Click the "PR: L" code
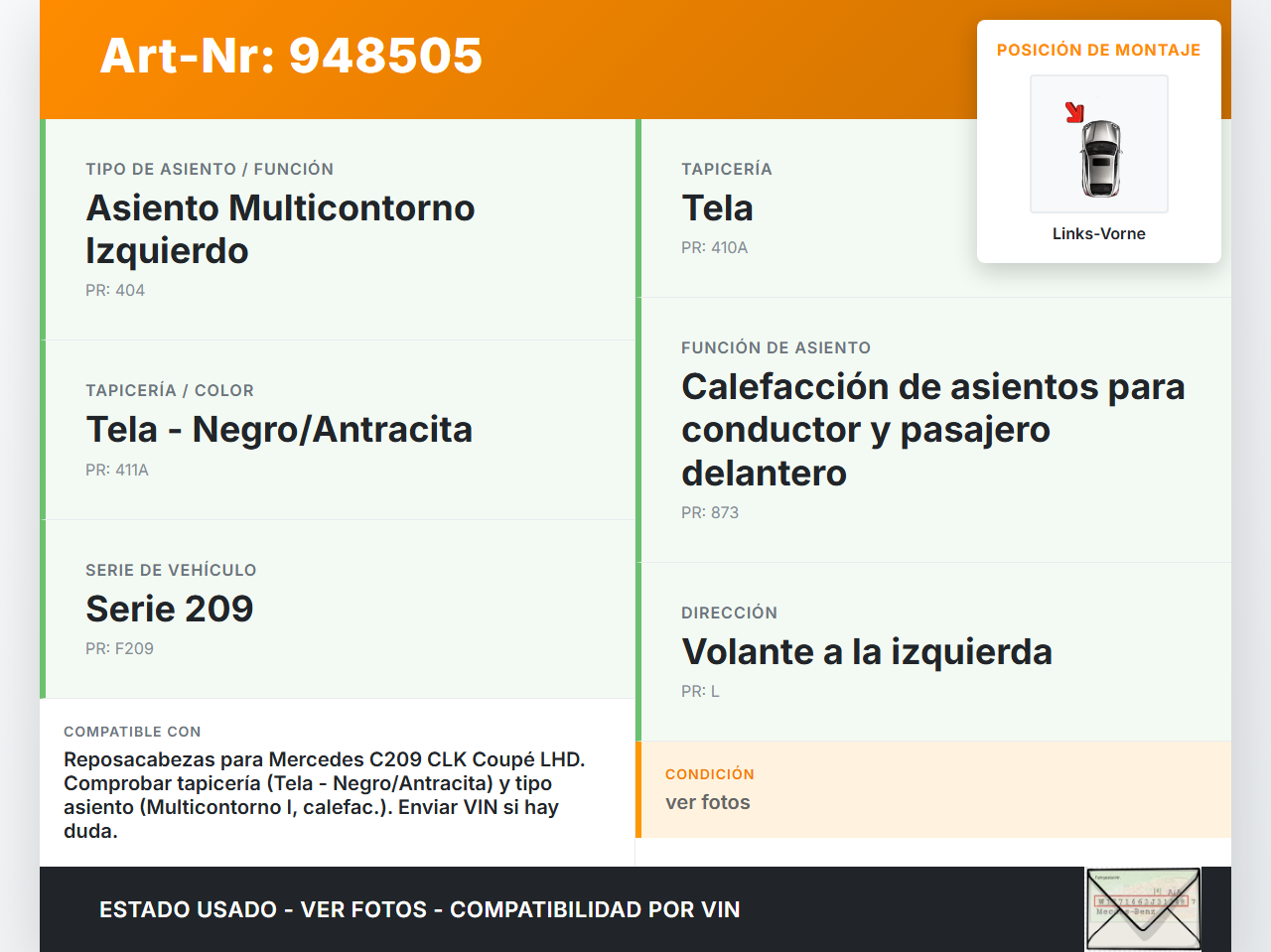Image resolution: width=1271 pixels, height=952 pixels. tap(700, 691)
